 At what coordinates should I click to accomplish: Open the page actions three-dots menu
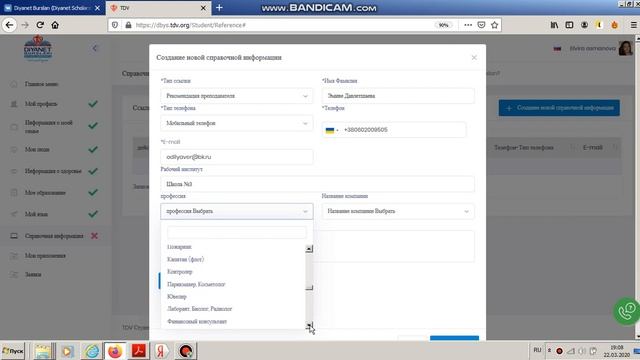pos(468,25)
